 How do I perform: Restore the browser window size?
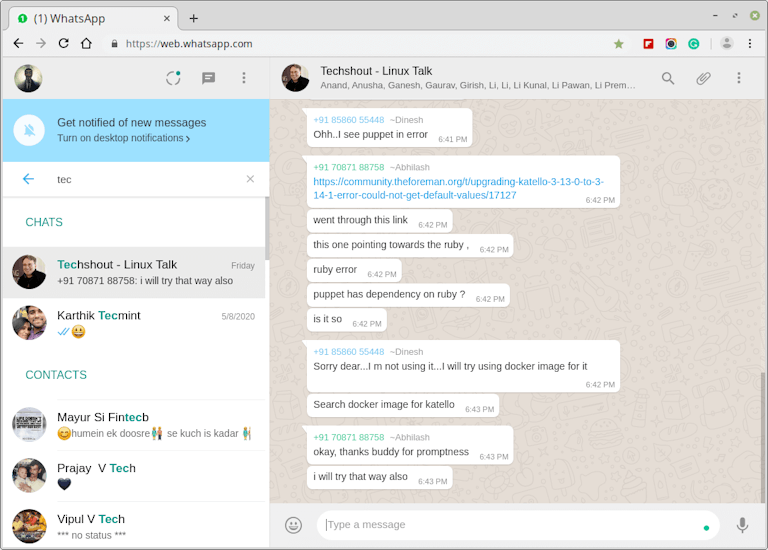point(735,16)
